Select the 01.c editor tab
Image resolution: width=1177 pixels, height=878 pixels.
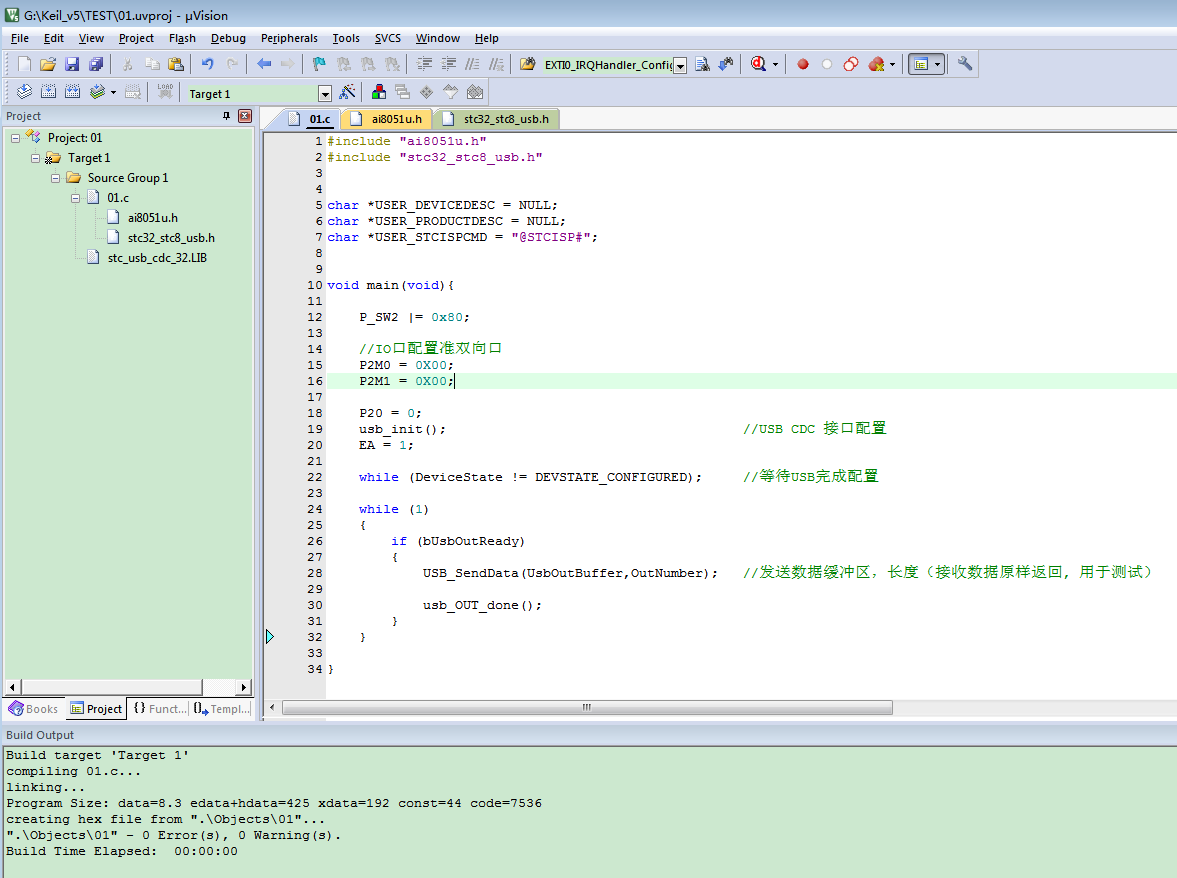click(x=310, y=119)
